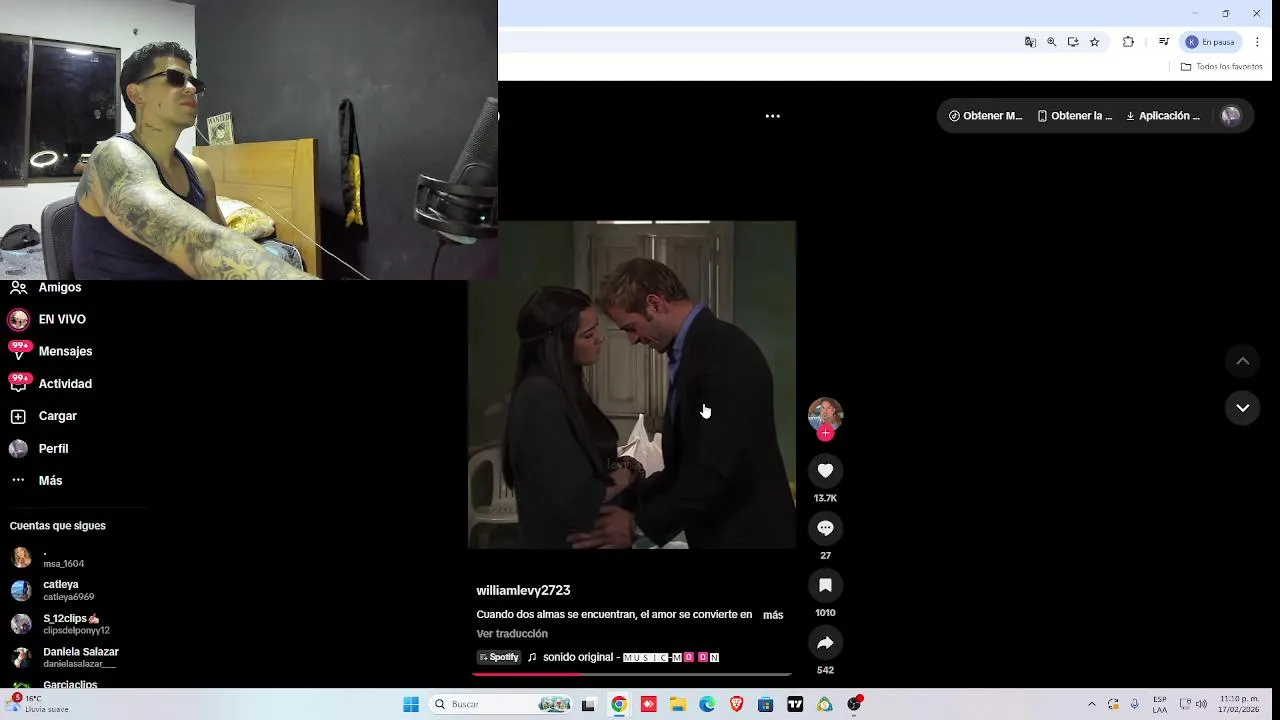Viewport: 1280px width, 720px height.
Task: Open the TikTok profile avatar at top right
Action: tap(1231, 116)
